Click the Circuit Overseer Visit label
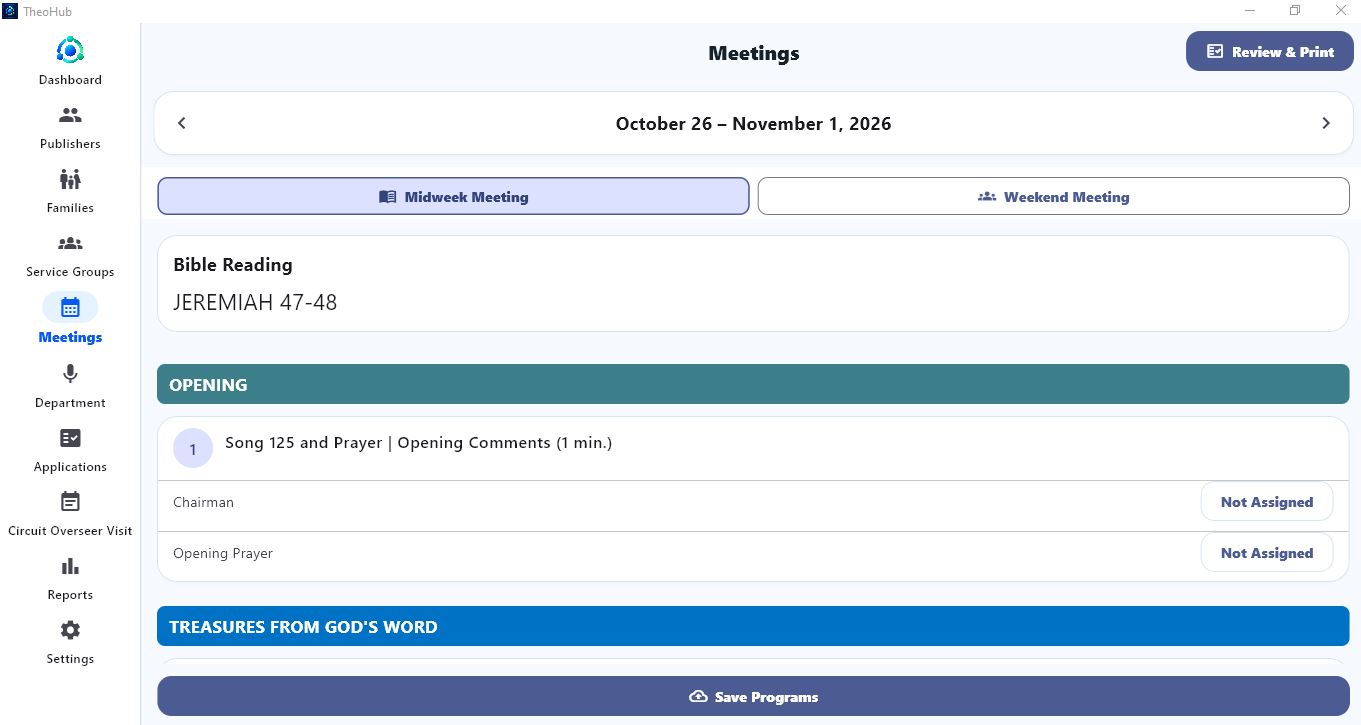 [x=70, y=531]
